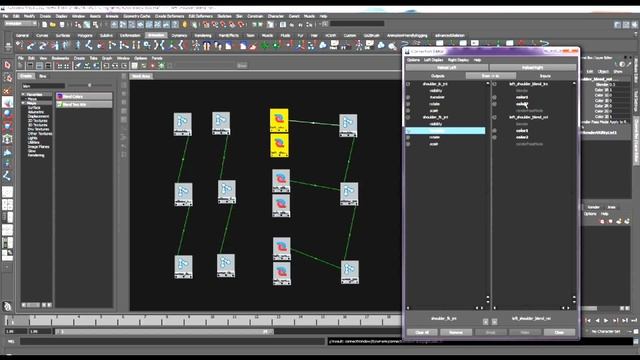Click Play forwards button
The image size is (640, 360).
606,321
